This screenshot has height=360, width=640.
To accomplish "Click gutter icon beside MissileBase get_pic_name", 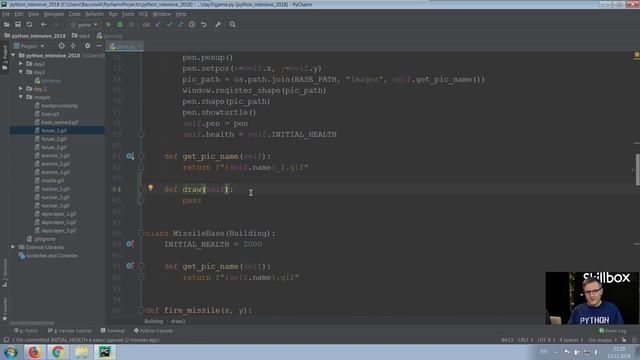I will 130,266.
